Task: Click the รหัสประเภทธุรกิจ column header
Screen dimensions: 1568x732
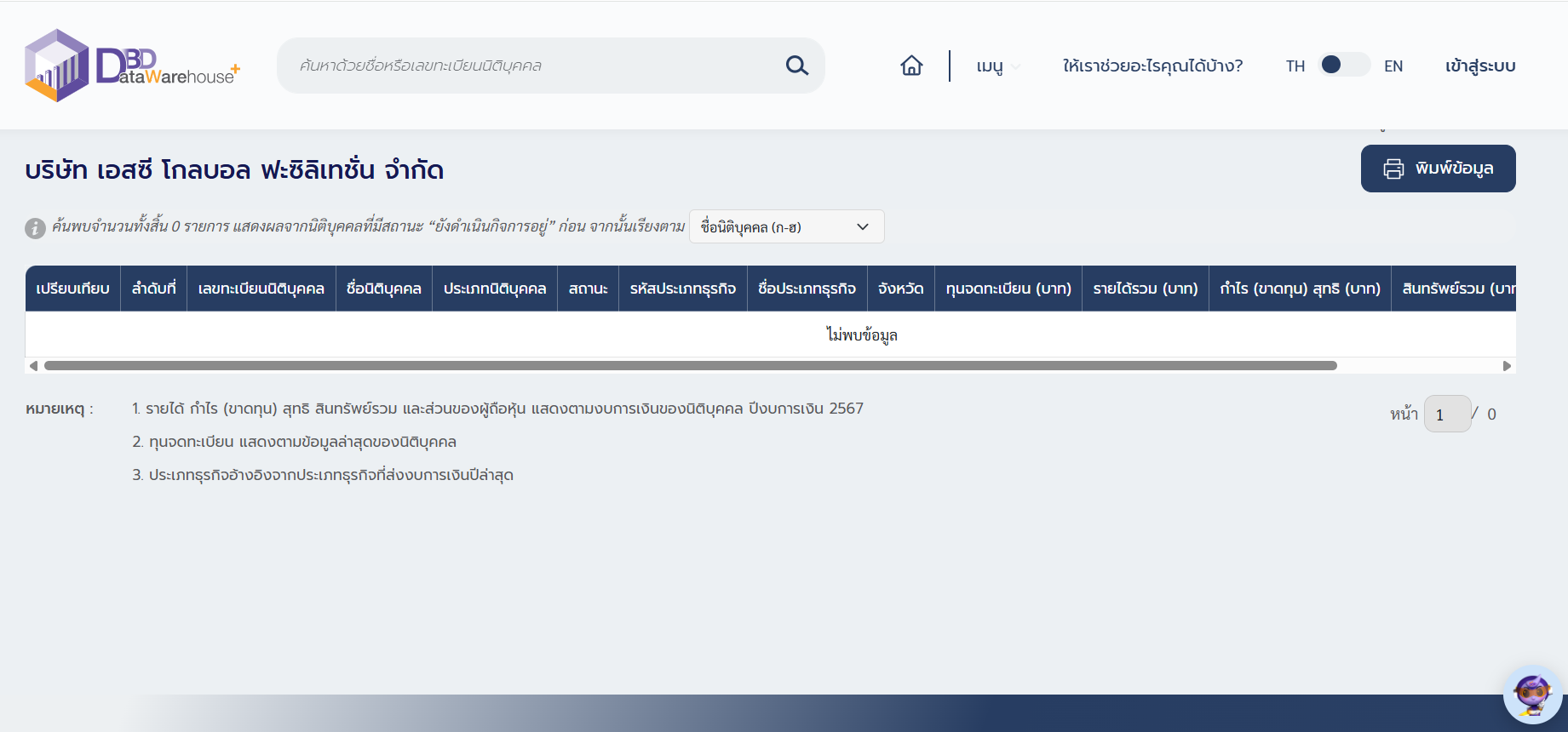Action: [683, 289]
